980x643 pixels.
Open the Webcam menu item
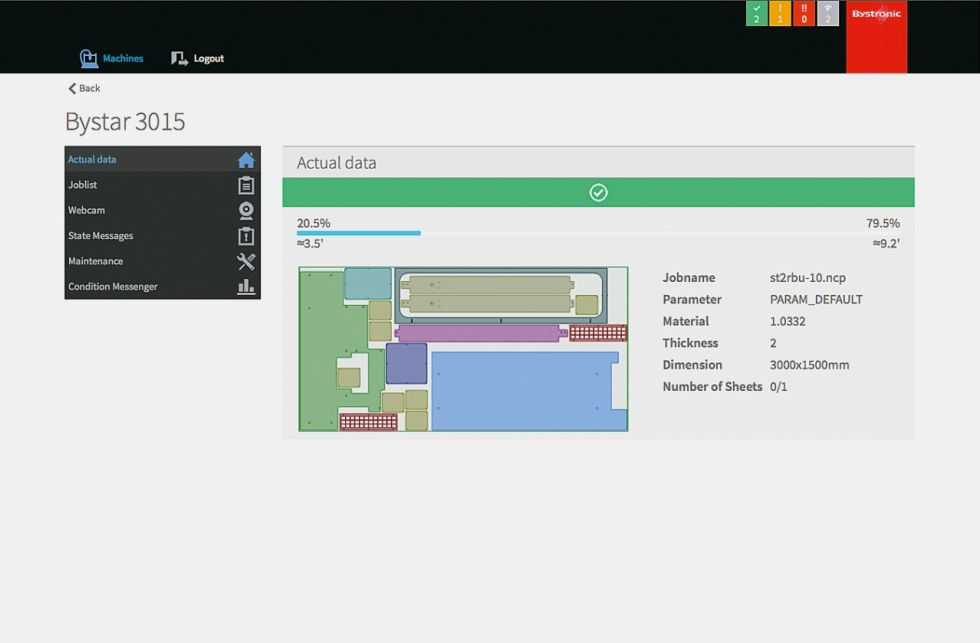(162, 211)
